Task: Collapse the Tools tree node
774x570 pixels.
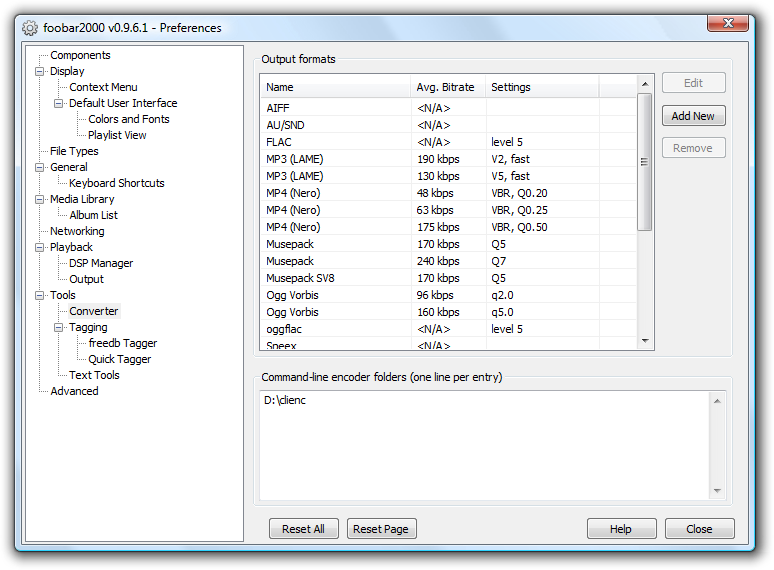Action: [40, 296]
